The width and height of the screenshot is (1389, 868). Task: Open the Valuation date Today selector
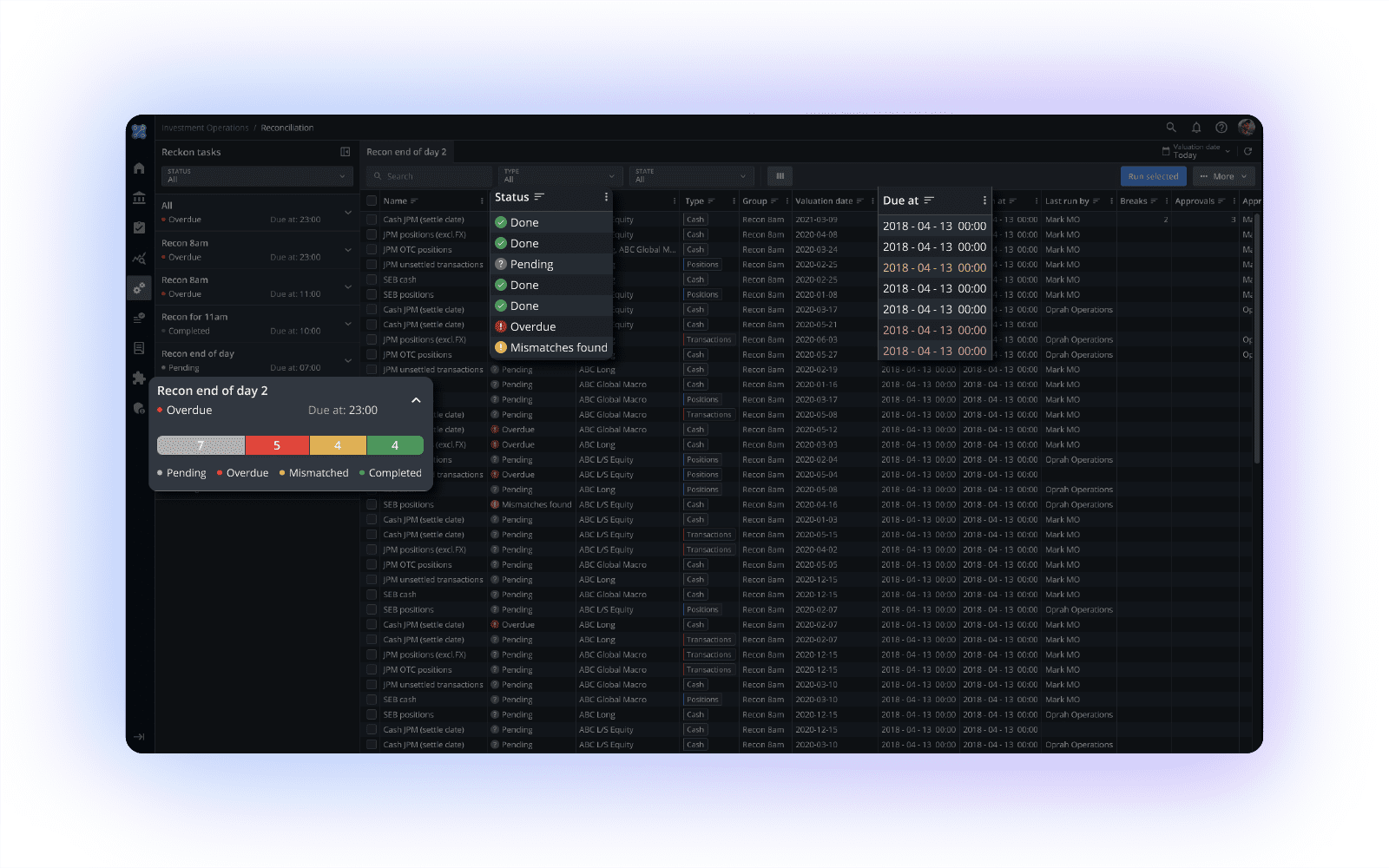coord(1198,150)
